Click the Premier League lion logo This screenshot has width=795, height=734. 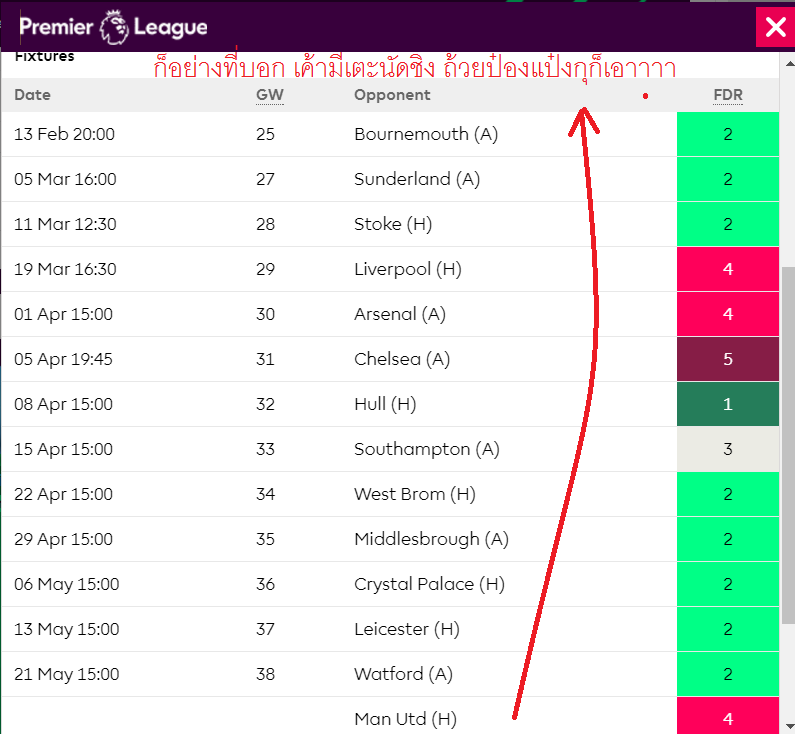pos(114,26)
